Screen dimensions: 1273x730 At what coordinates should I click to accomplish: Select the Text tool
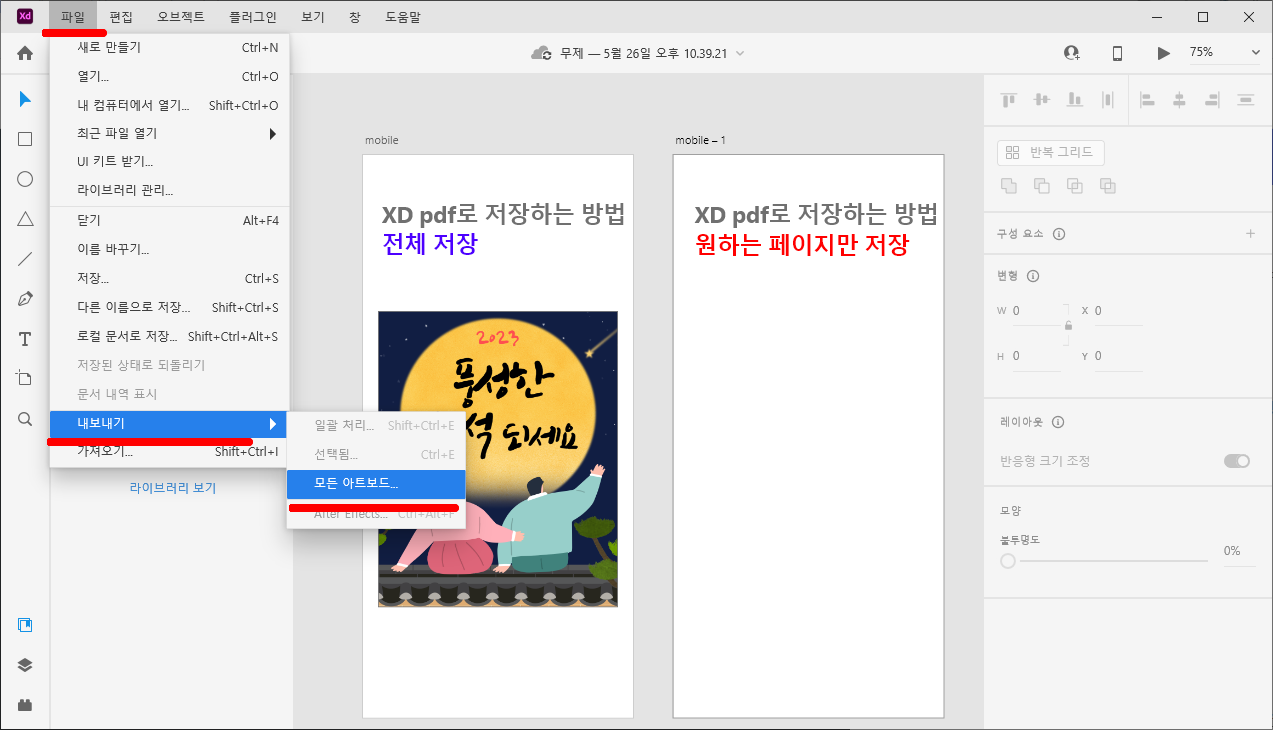[x=24, y=339]
